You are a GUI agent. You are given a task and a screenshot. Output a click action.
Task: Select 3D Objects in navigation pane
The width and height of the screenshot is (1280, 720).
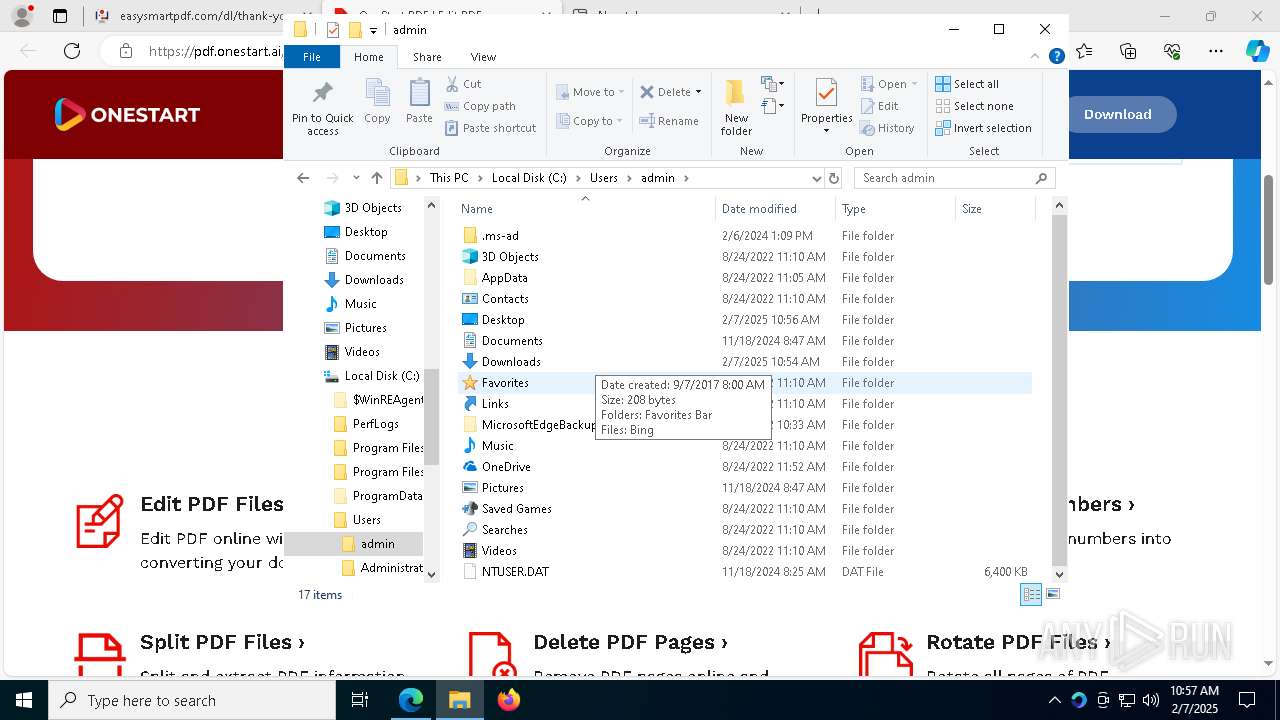(x=373, y=208)
